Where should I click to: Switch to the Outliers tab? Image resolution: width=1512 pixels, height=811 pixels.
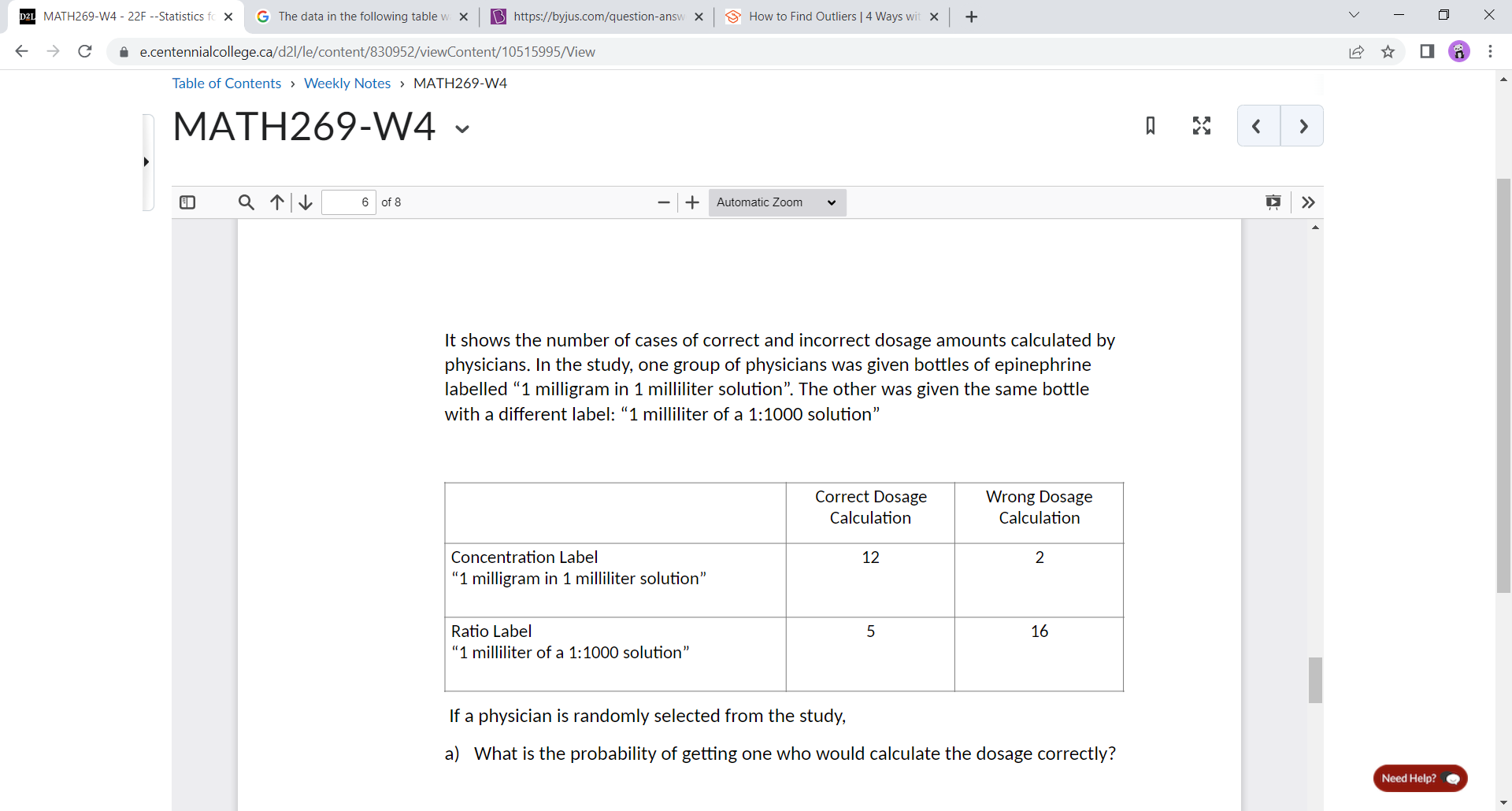tap(827, 16)
